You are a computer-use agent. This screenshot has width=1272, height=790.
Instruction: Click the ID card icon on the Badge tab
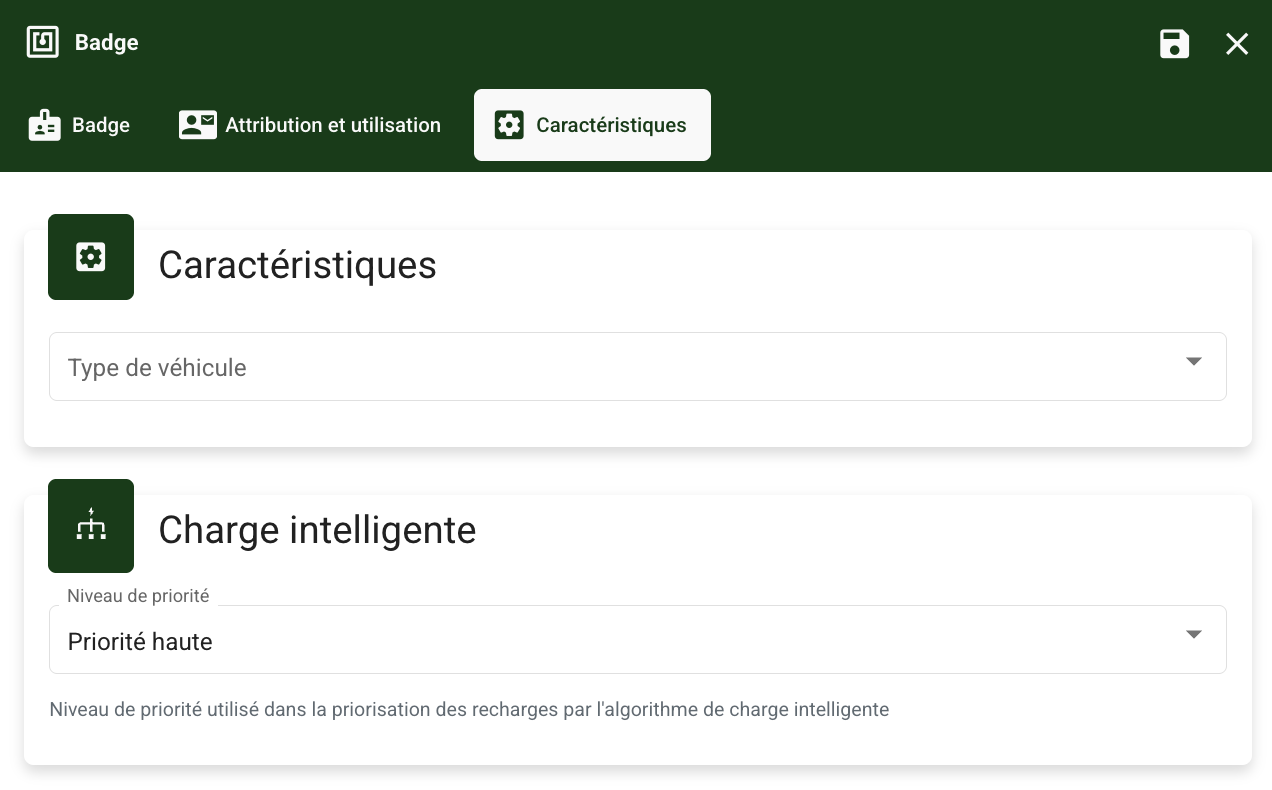(45, 125)
